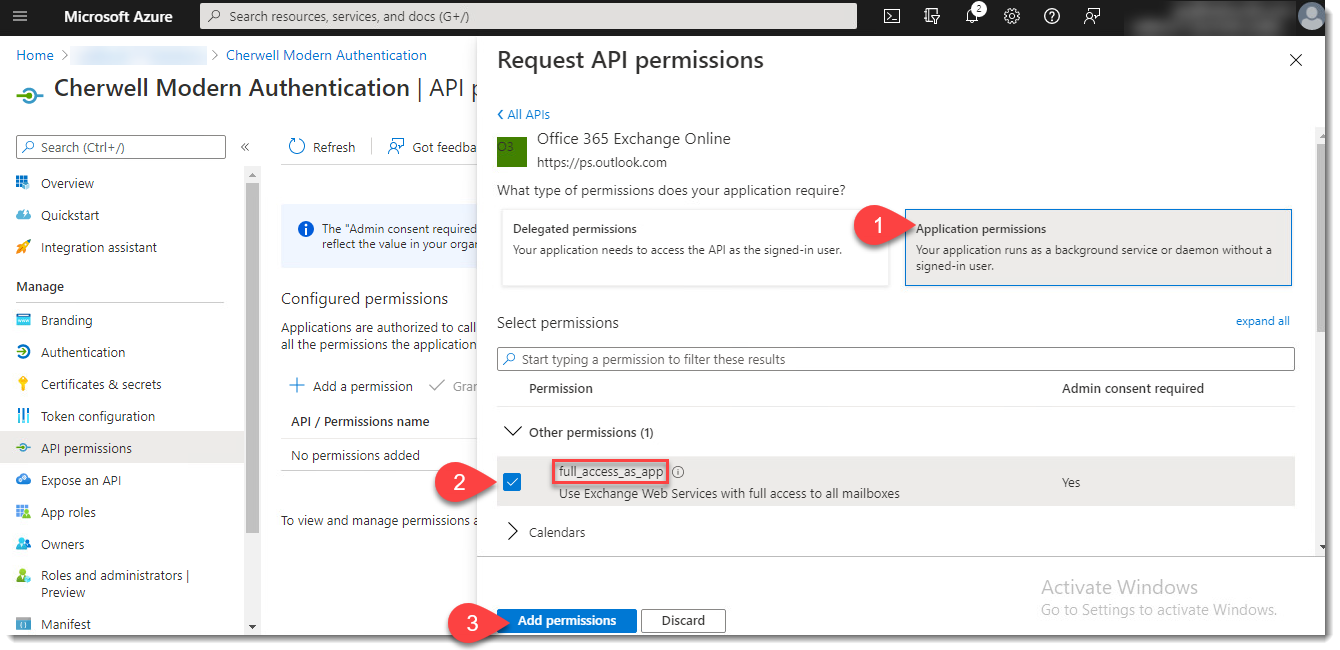Uncheck the full_access_as_app permission
The image size is (1340, 650).
pyautogui.click(x=512, y=482)
